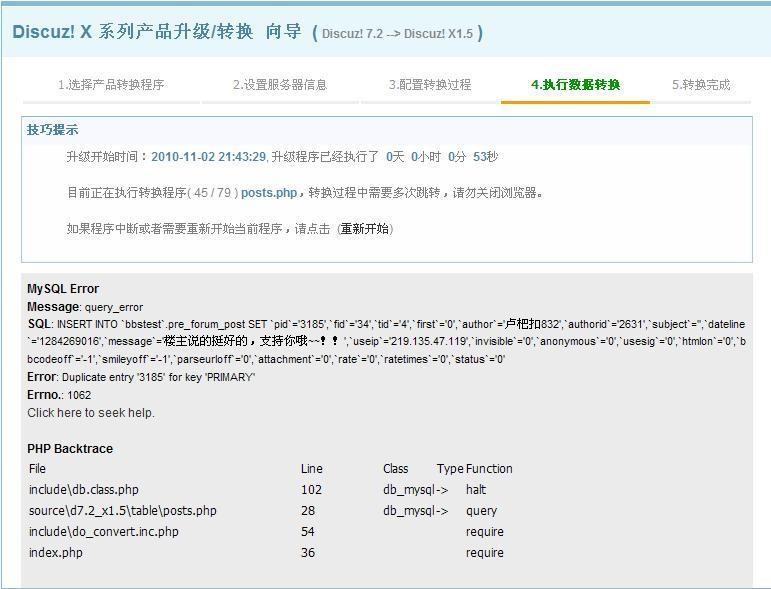This screenshot has width=771, height=589.
Task: Click the Line column header
Action: [312, 469]
